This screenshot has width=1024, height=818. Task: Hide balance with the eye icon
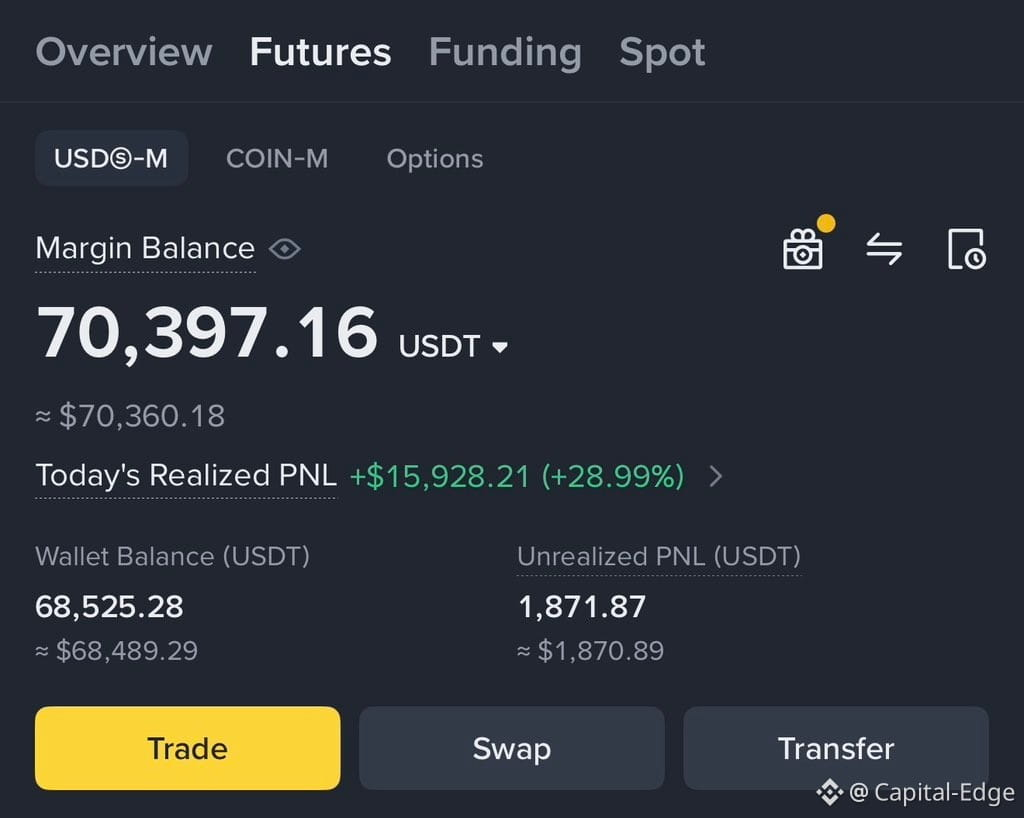285,249
